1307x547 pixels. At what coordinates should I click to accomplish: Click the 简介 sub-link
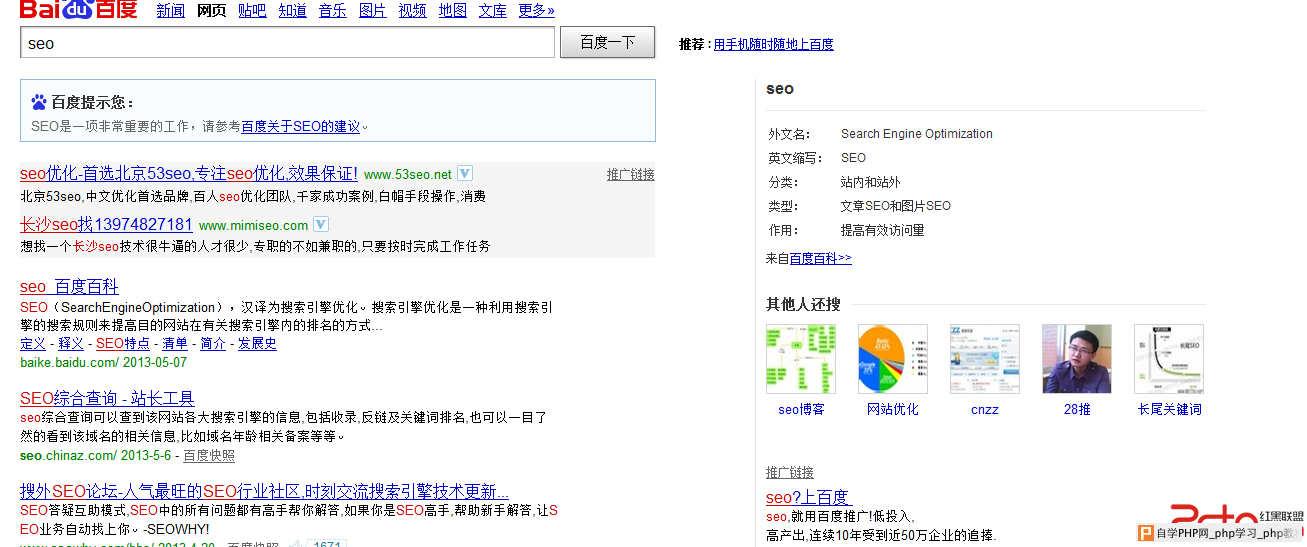click(x=213, y=343)
